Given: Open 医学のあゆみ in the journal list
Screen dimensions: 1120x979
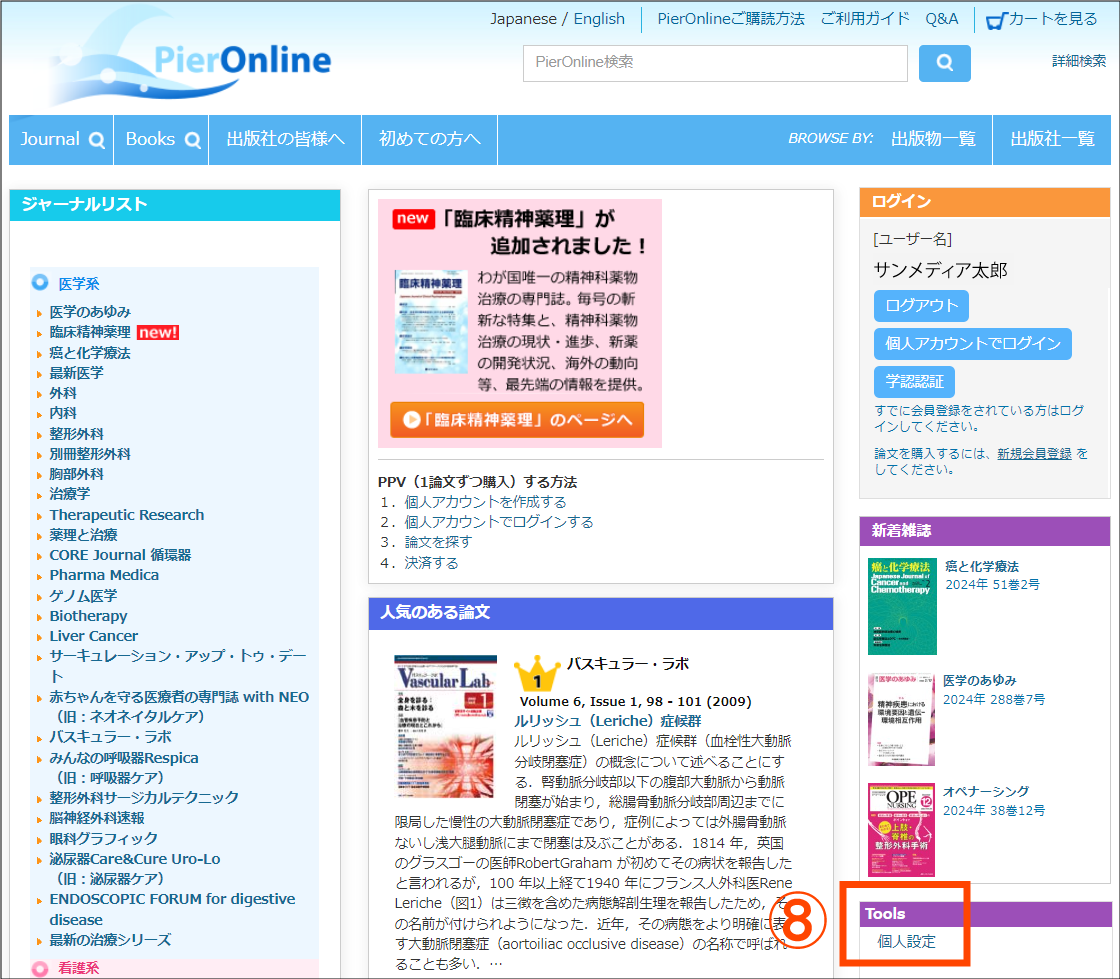Looking at the screenshot, I should tap(90, 311).
